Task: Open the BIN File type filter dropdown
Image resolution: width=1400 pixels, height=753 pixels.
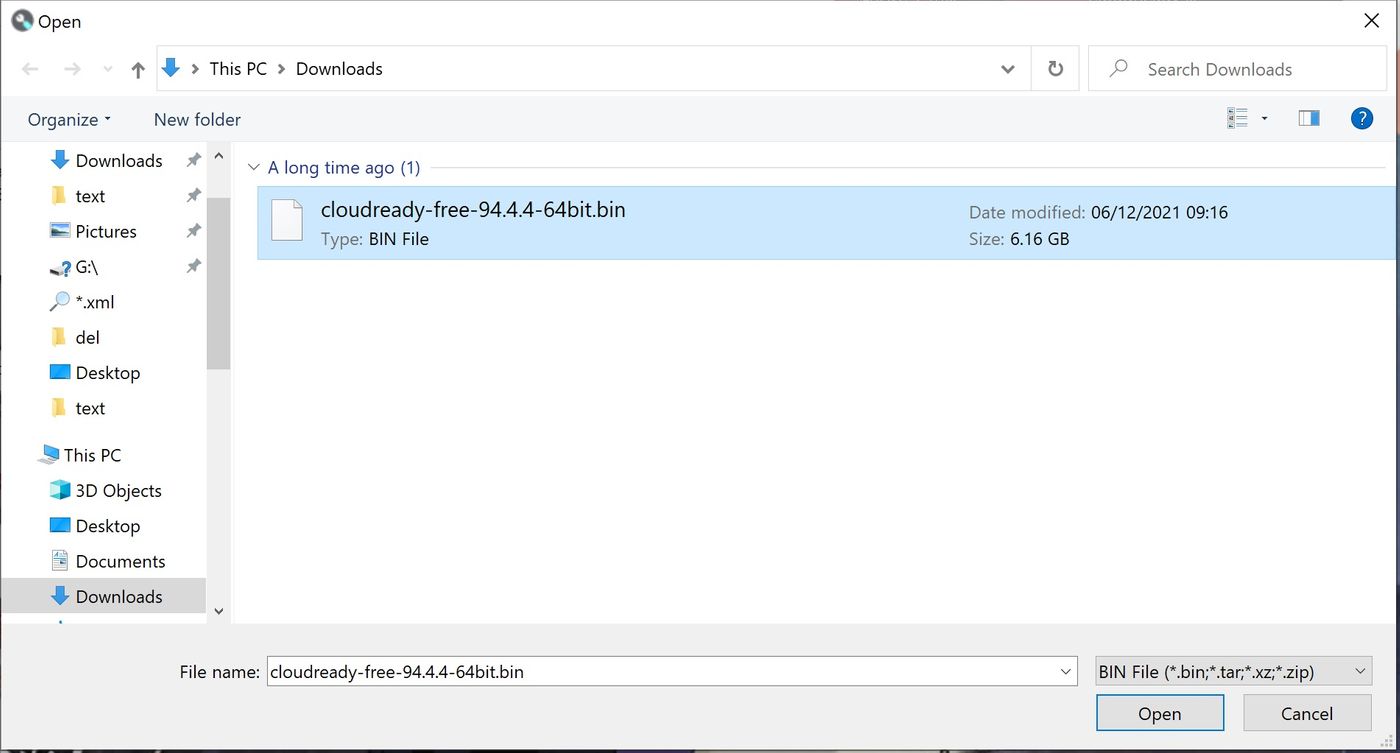Action: [x=1233, y=672]
